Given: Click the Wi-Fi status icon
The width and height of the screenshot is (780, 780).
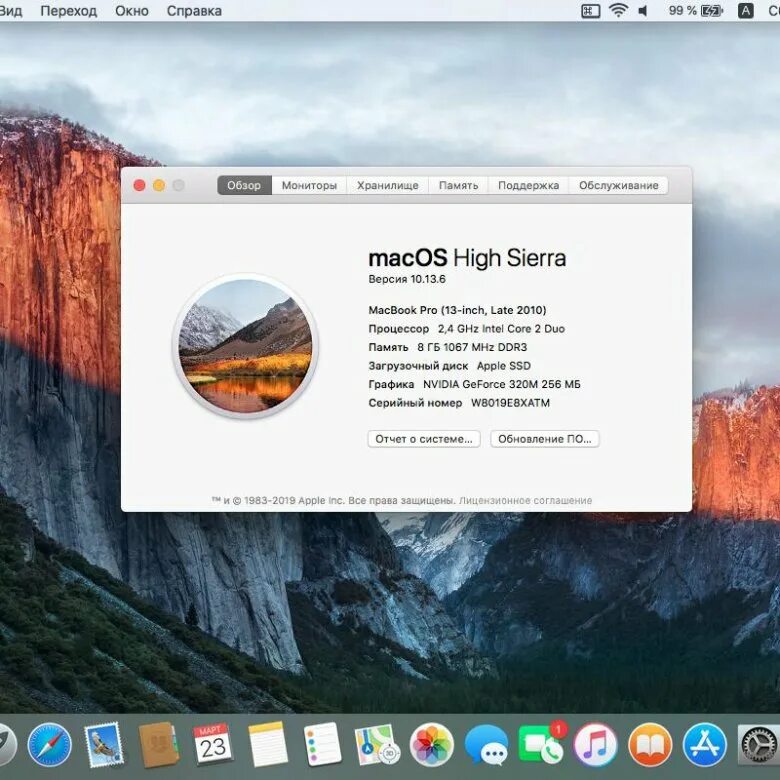Looking at the screenshot, I should 618,10.
